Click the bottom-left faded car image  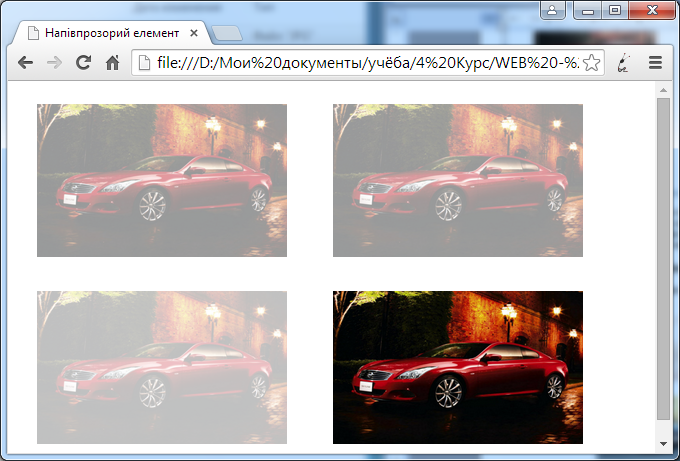(162, 367)
